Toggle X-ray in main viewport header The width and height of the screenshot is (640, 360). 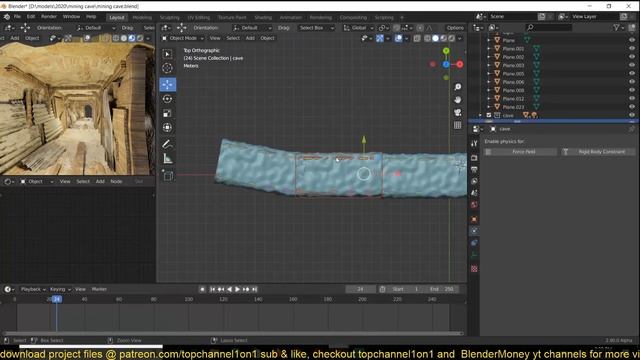(x=417, y=38)
